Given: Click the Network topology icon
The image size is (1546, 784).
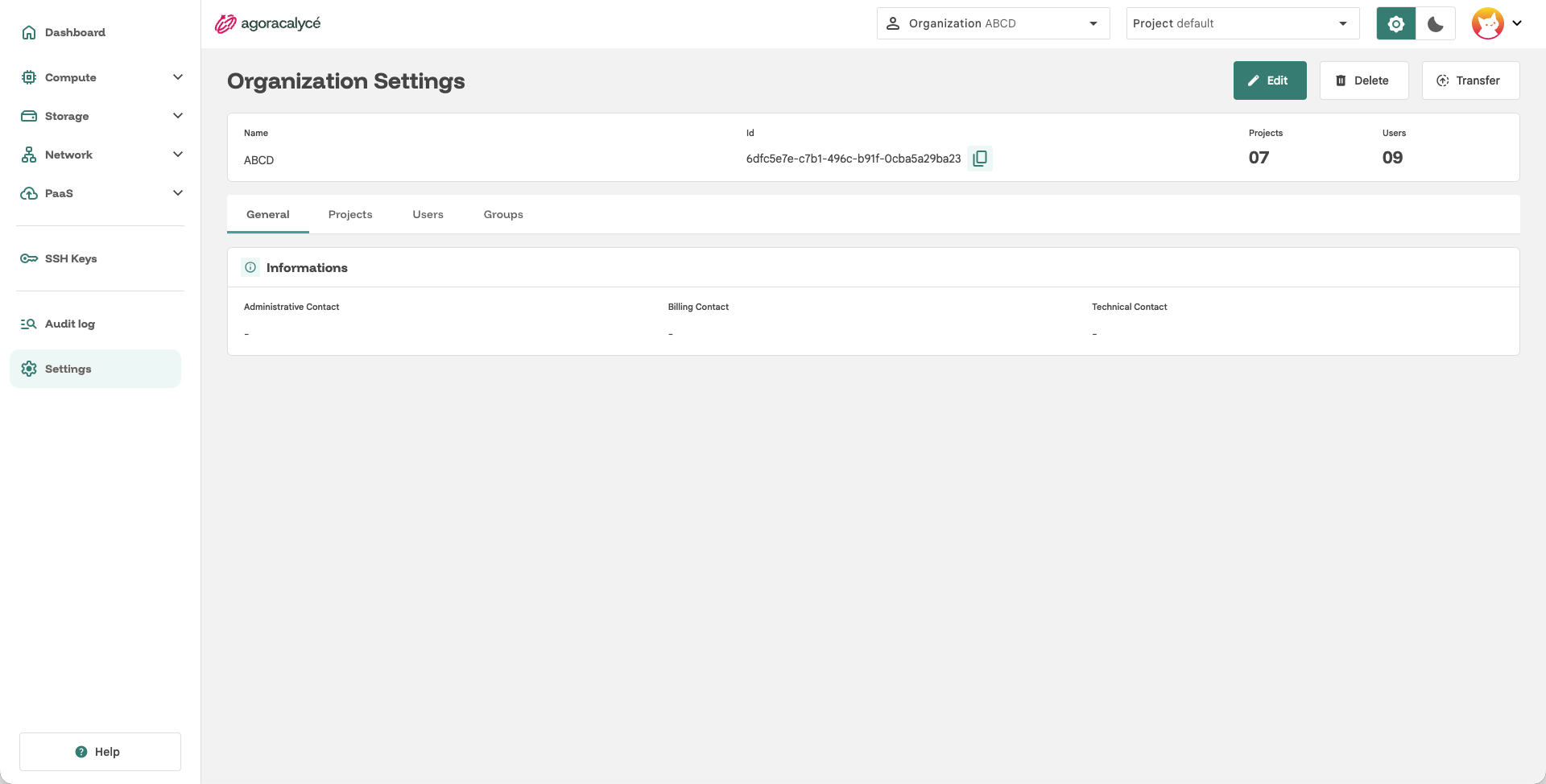Looking at the screenshot, I should (x=29, y=155).
